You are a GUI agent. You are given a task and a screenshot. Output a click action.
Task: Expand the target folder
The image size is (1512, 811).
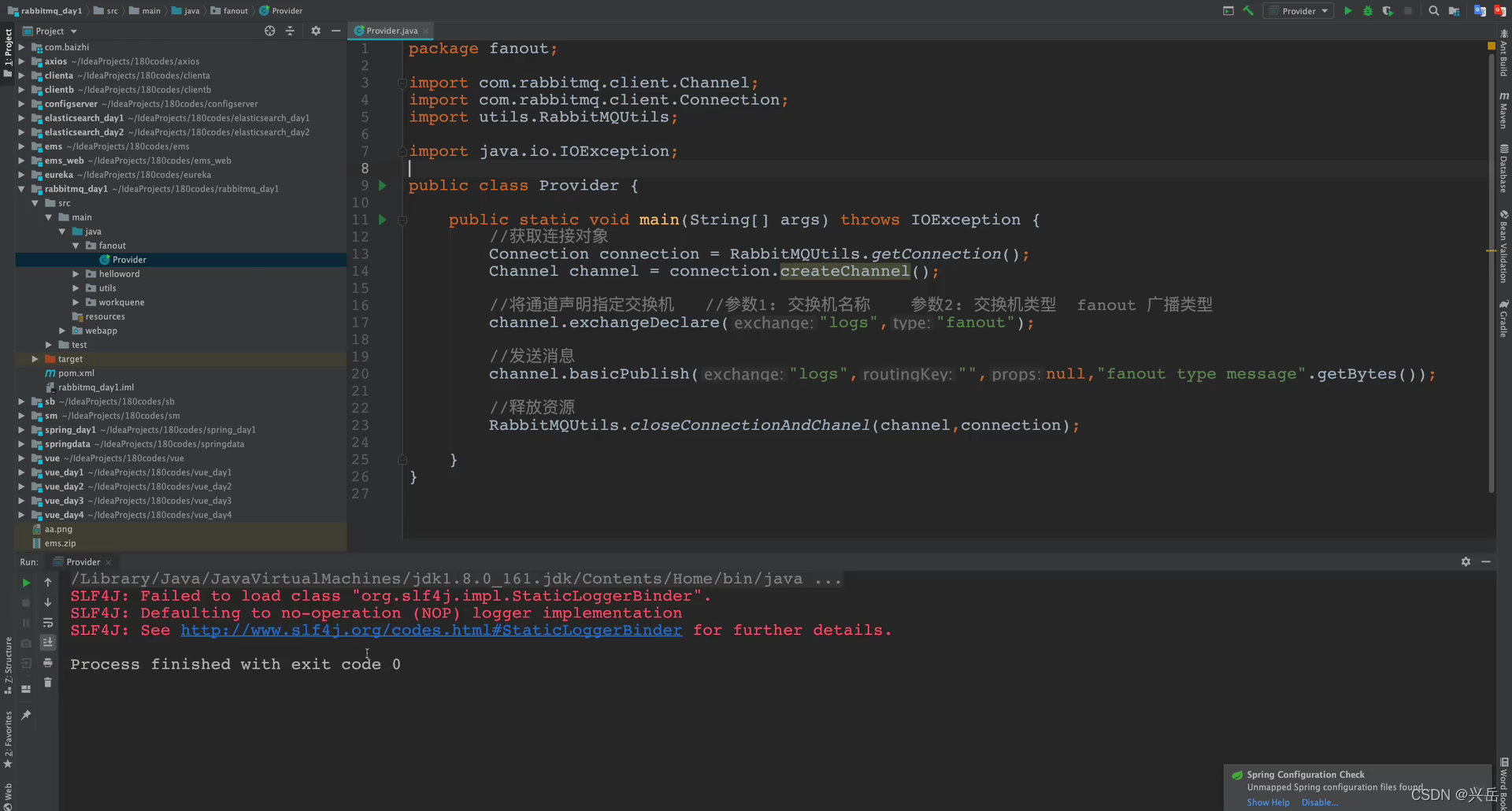(x=35, y=359)
